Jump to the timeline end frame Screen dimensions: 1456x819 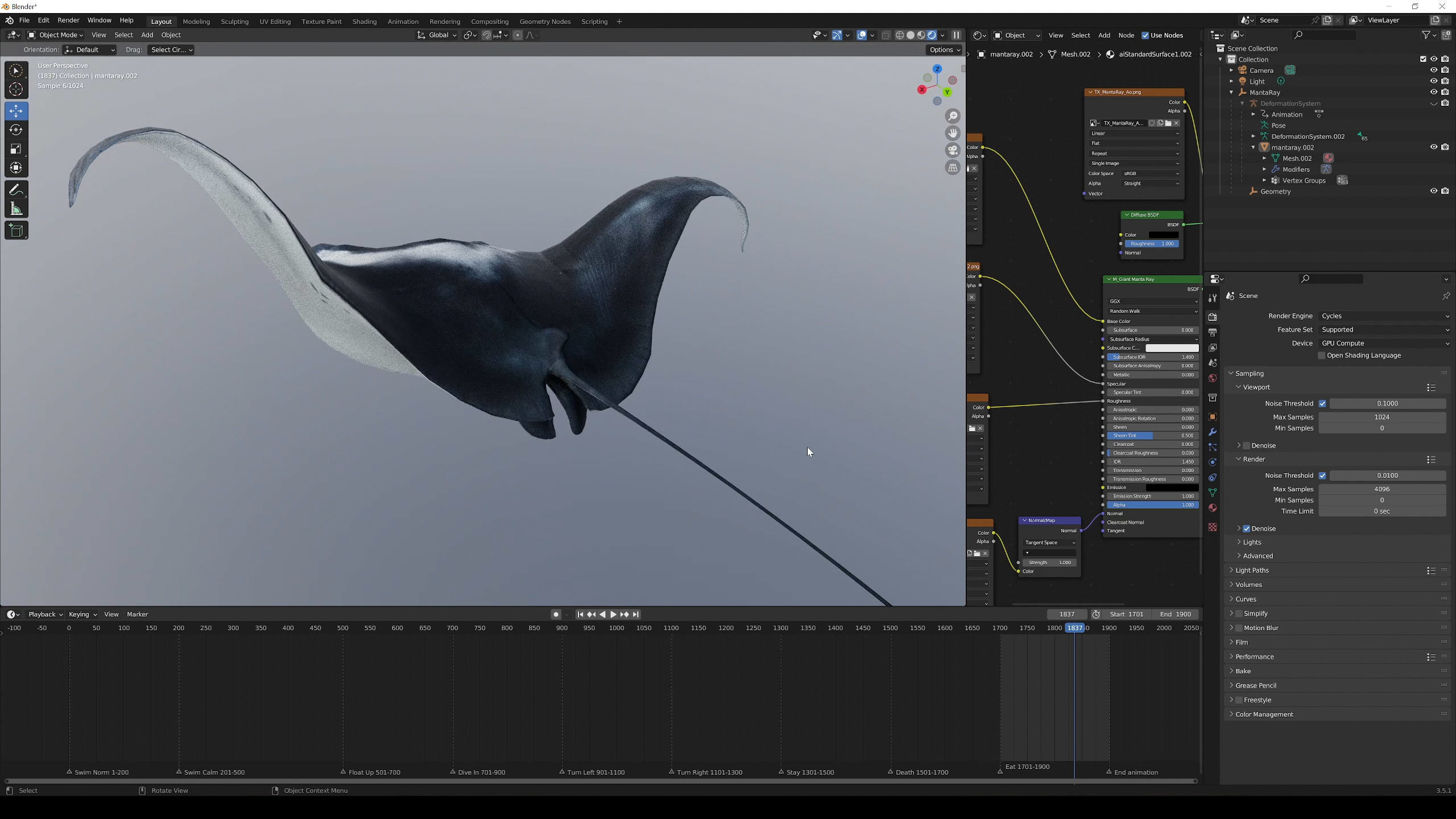(636, 614)
